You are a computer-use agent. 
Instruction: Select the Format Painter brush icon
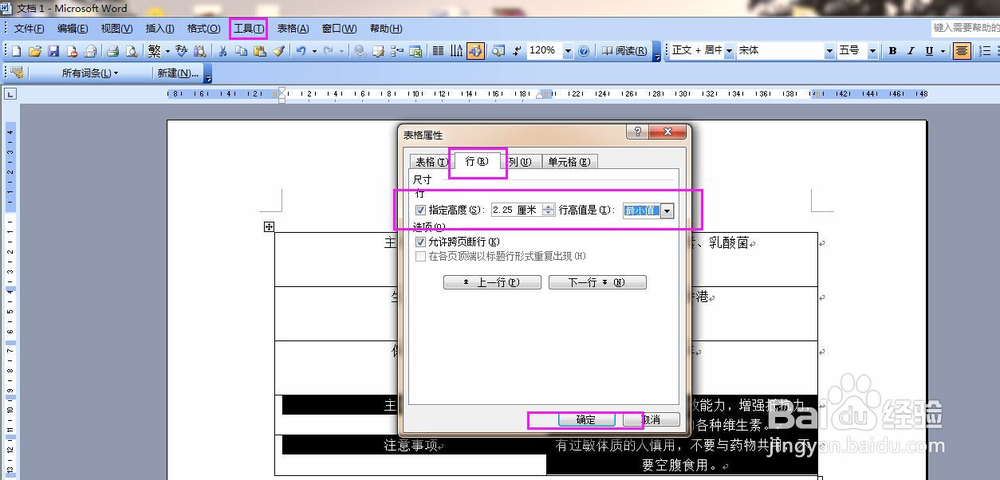click(278, 51)
